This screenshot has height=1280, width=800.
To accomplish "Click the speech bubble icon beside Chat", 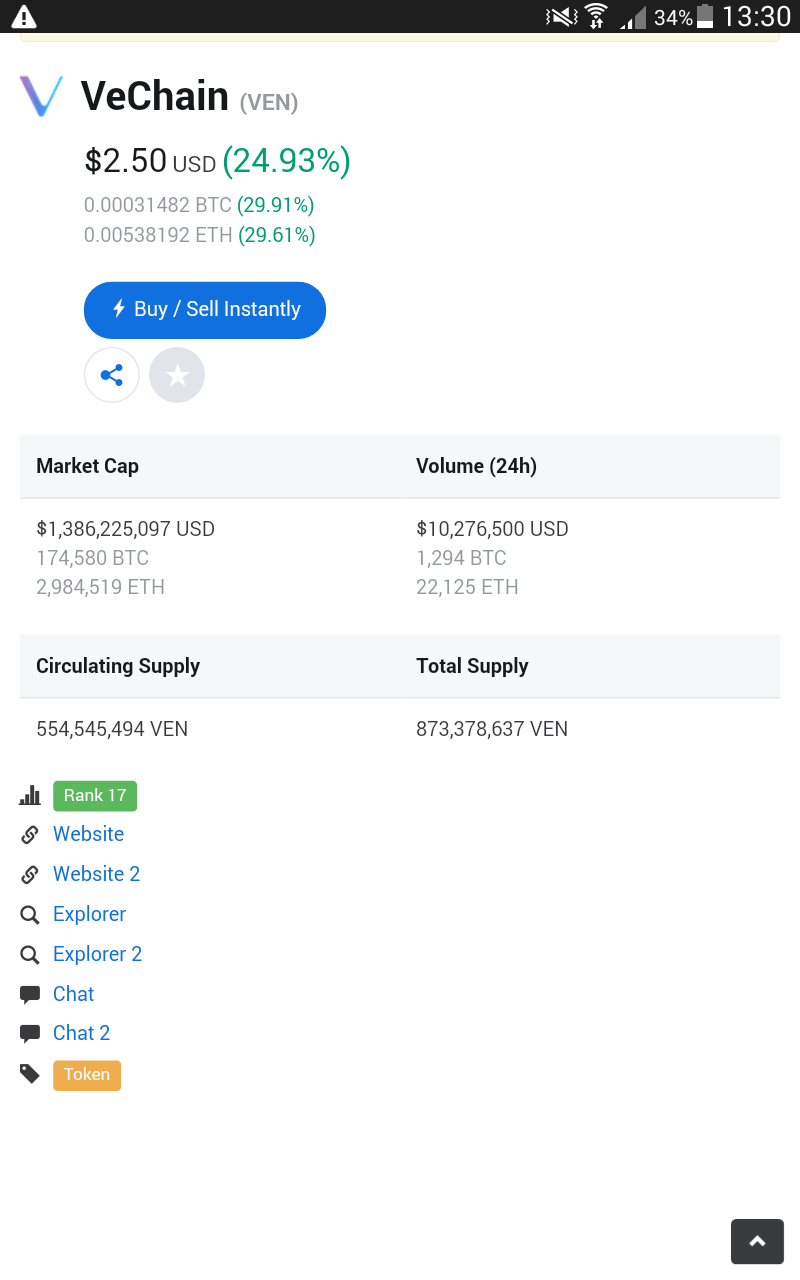I will click(30, 994).
